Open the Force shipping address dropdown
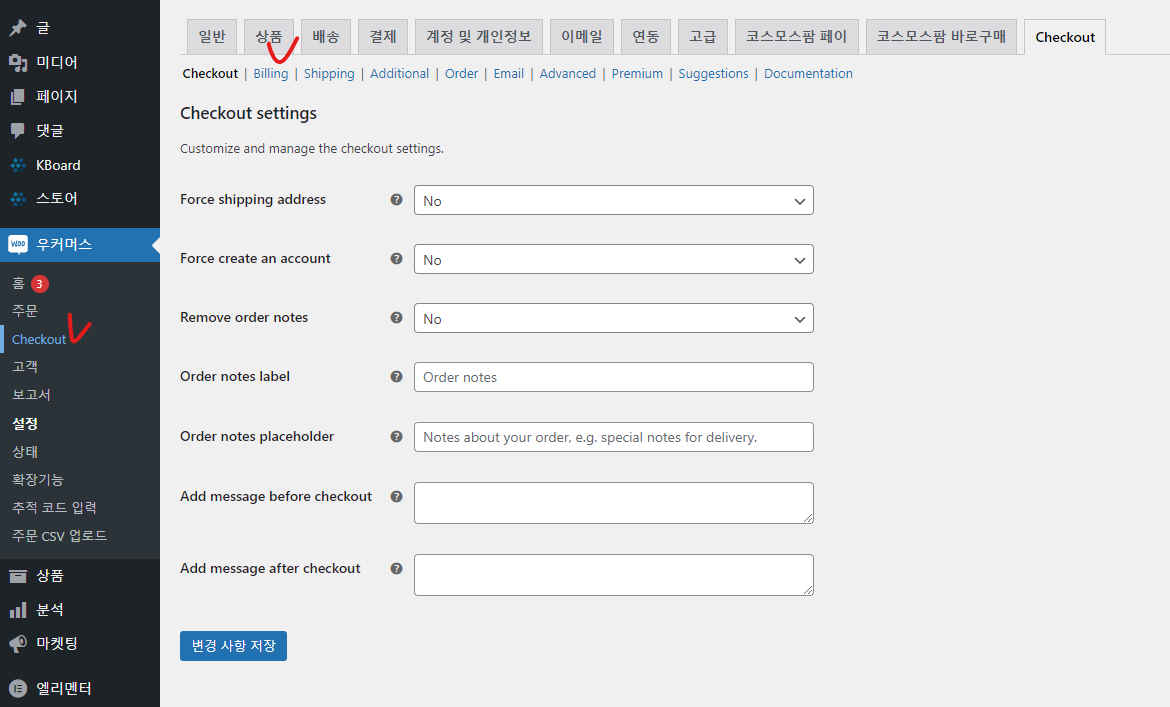 click(x=613, y=201)
